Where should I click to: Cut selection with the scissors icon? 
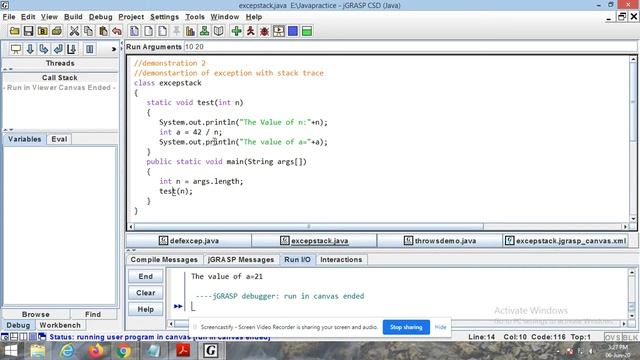point(74,31)
